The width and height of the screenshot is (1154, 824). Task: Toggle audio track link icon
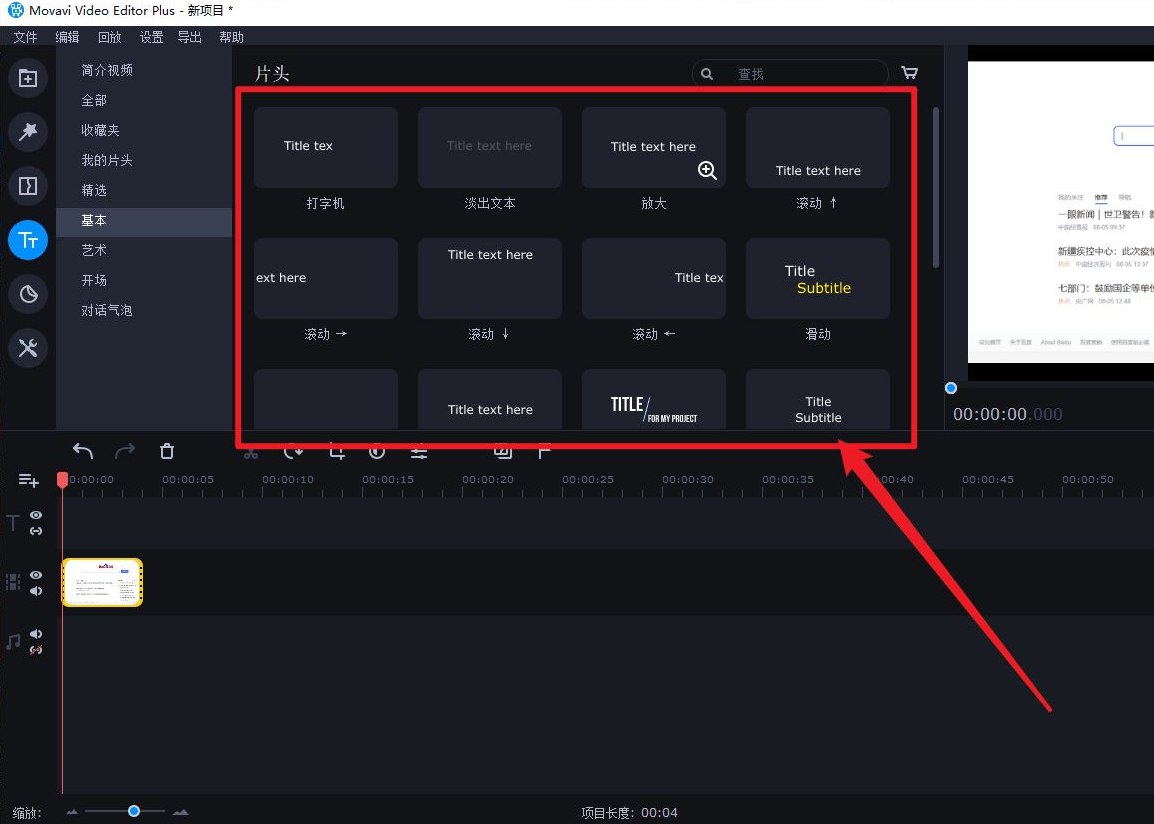tap(36, 650)
